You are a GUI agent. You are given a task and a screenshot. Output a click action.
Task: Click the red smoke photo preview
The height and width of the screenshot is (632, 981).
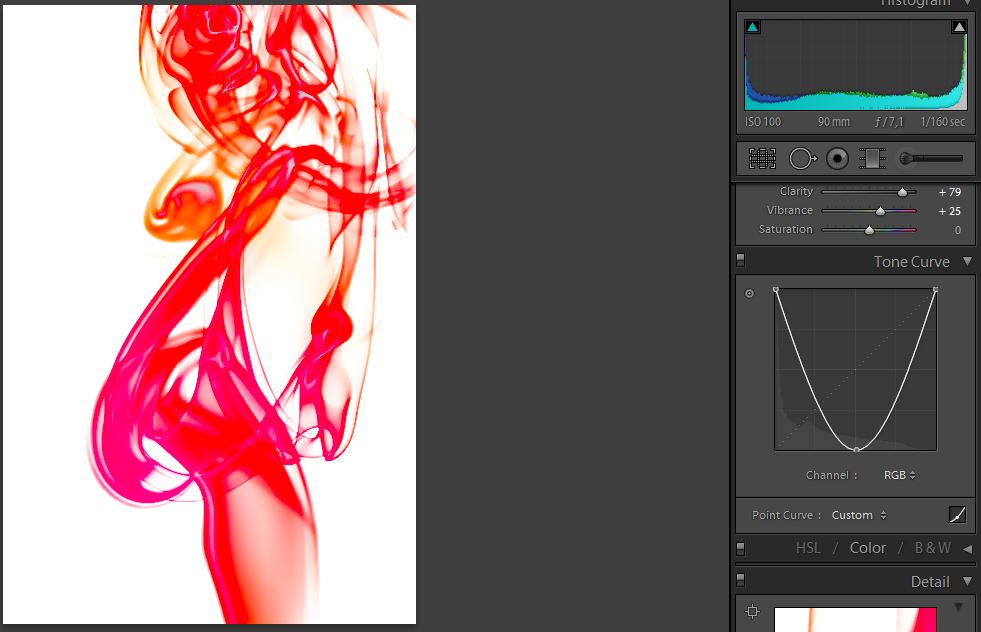pos(210,314)
